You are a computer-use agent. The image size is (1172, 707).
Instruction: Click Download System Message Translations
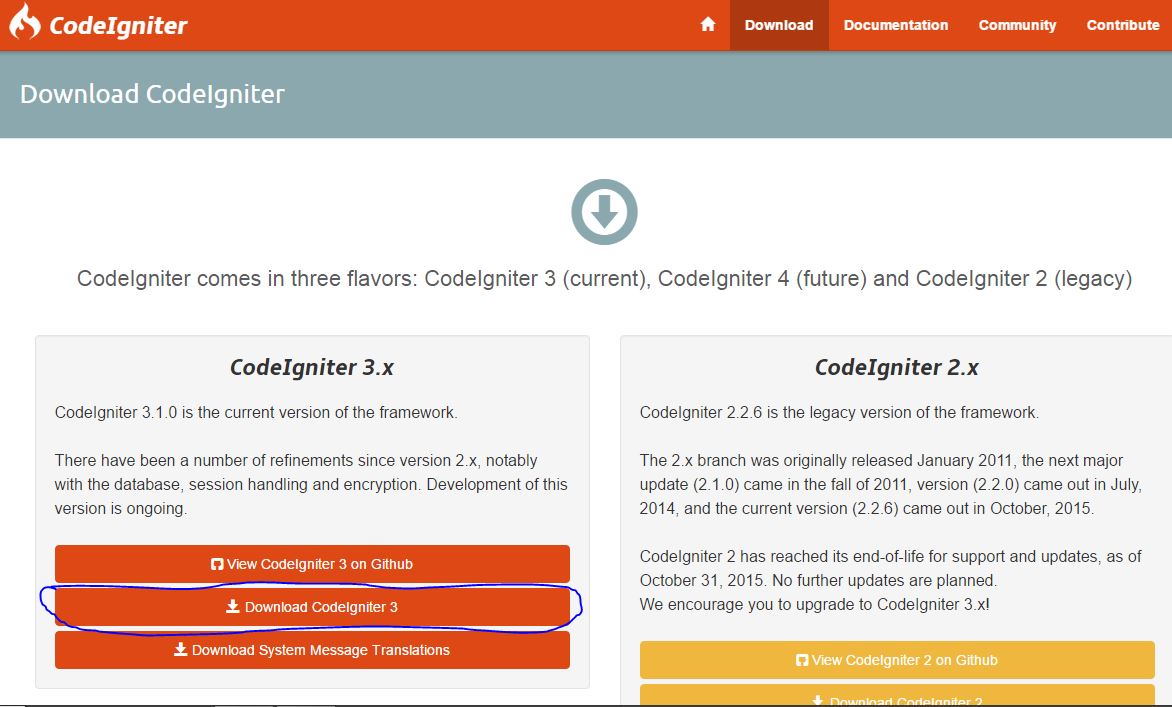click(312, 649)
